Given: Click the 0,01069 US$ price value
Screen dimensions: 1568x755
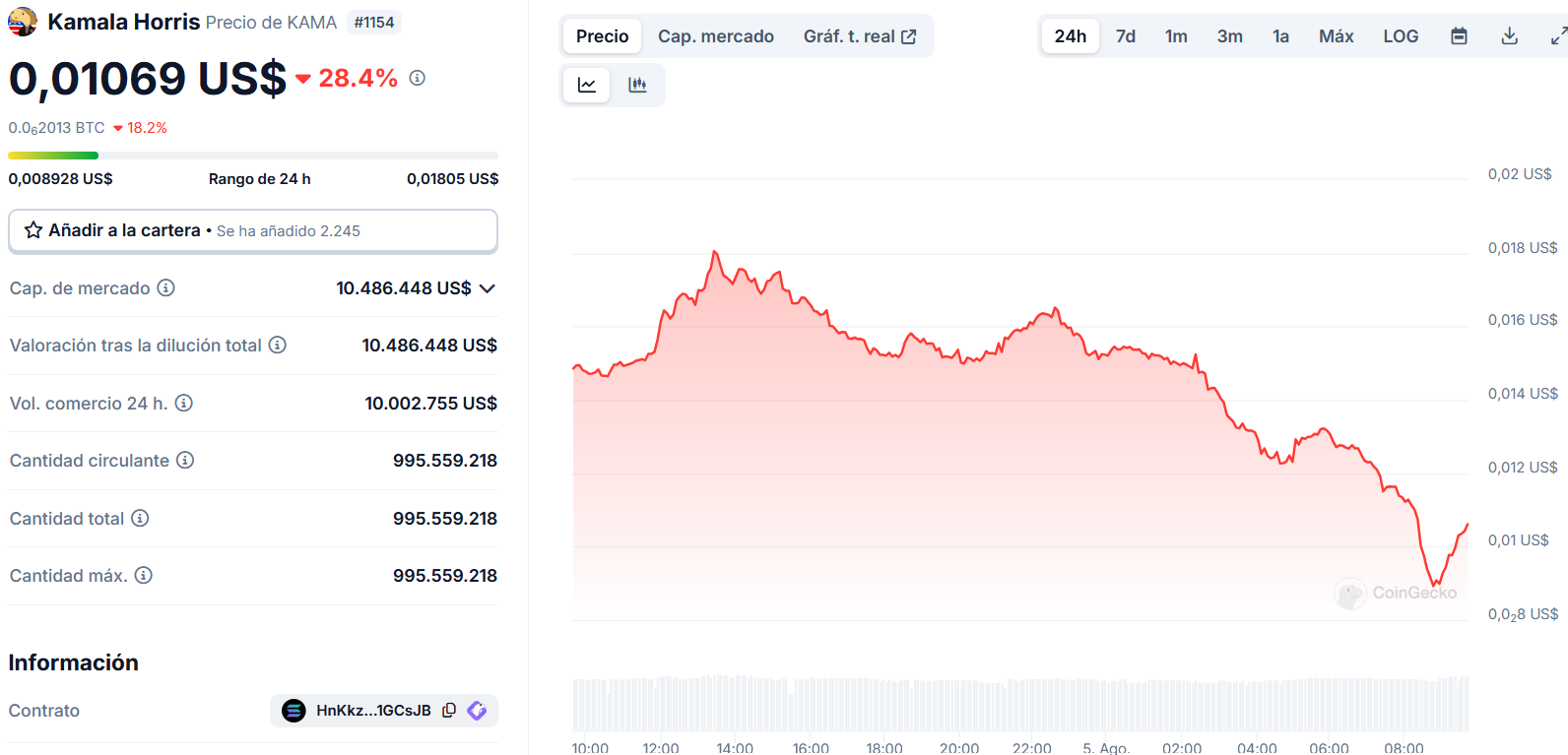Looking at the screenshot, I should (148, 79).
